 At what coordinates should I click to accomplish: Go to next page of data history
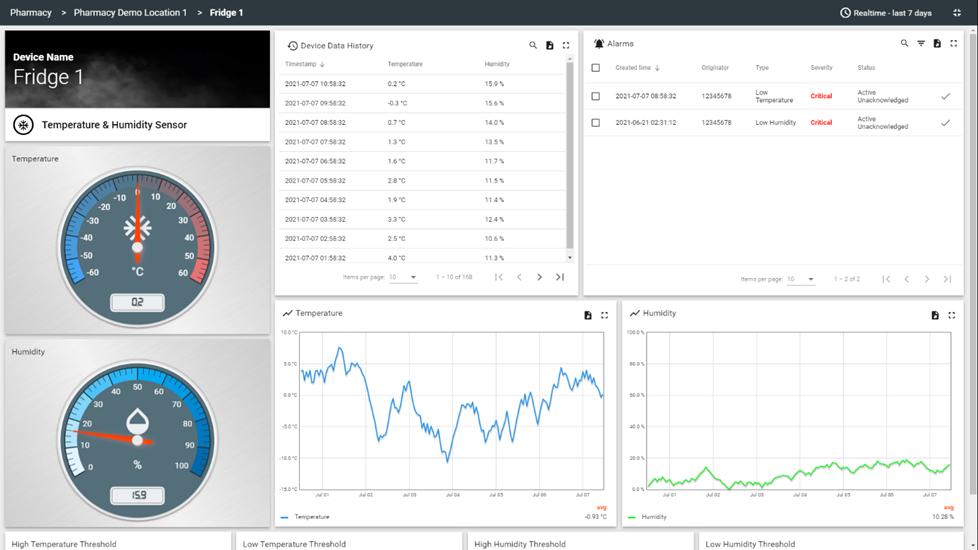pyautogui.click(x=539, y=277)
